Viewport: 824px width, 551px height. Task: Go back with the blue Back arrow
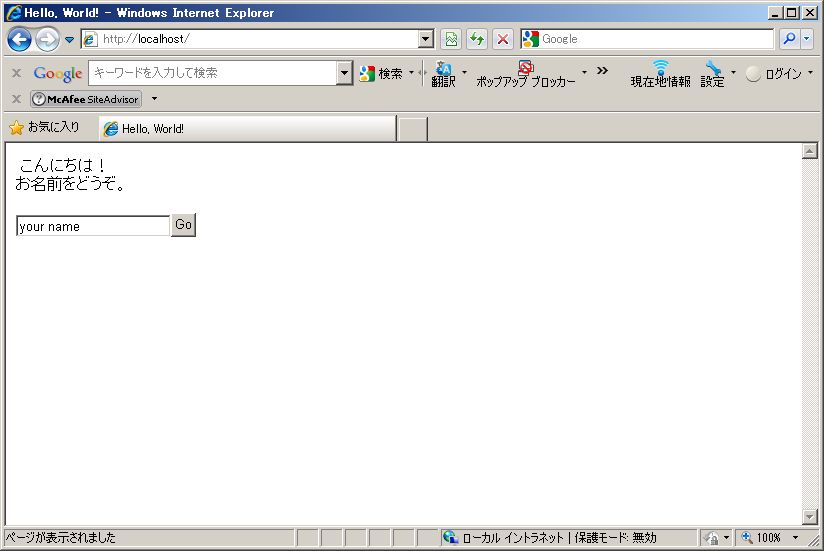tap(19, 39)
